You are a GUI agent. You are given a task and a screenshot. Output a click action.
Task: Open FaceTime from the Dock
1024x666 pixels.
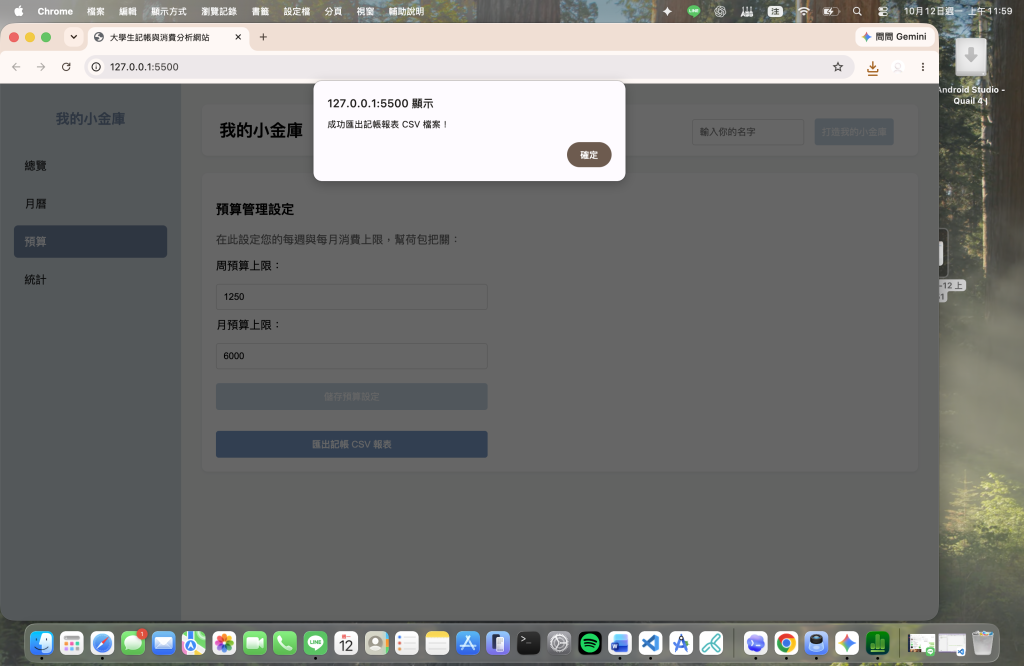[x=255, y=643]
